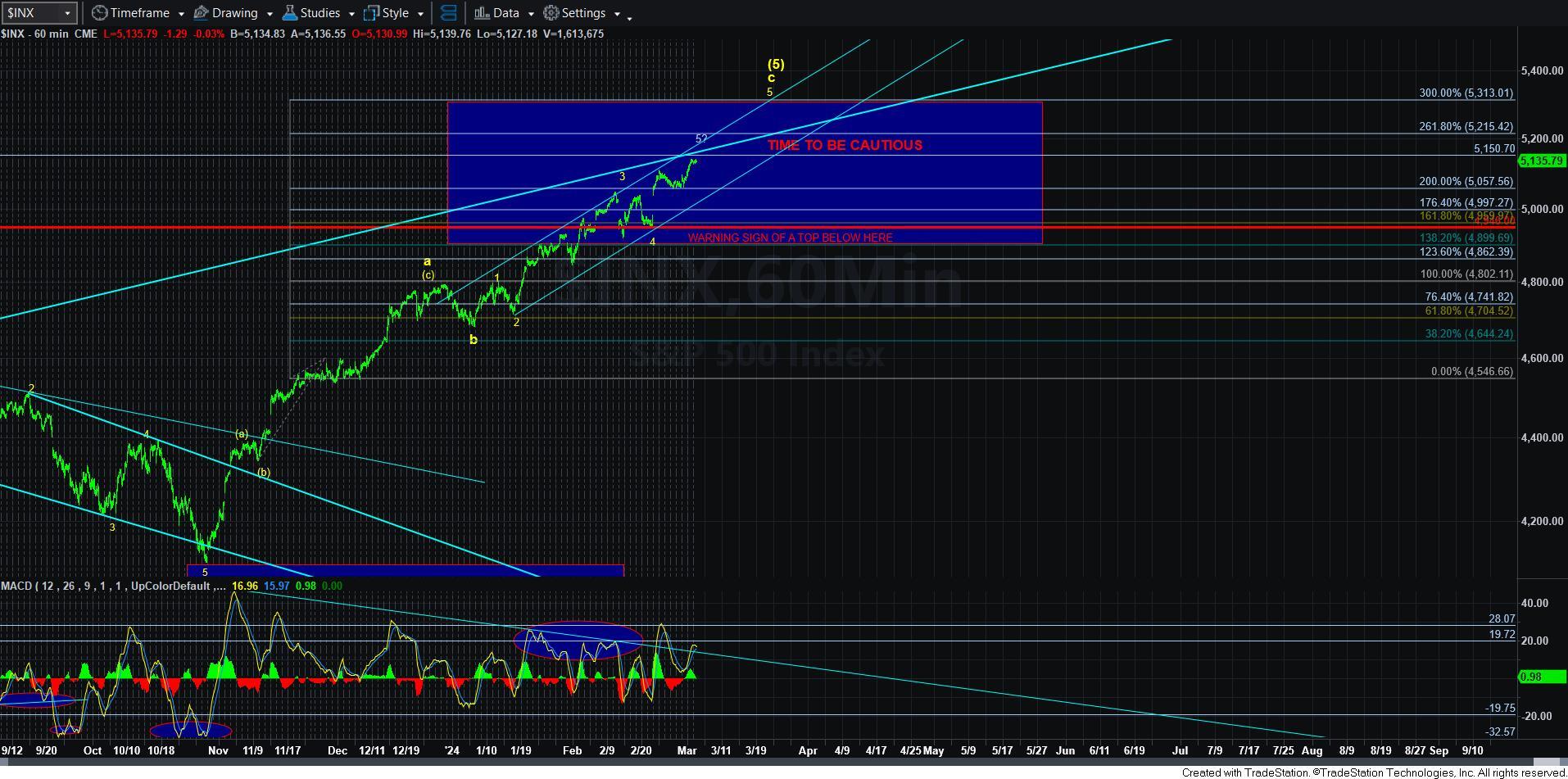Open the Settings menu label
Image resolution: width=1568 pixels, height=779 pixels.
click(583, 13)
